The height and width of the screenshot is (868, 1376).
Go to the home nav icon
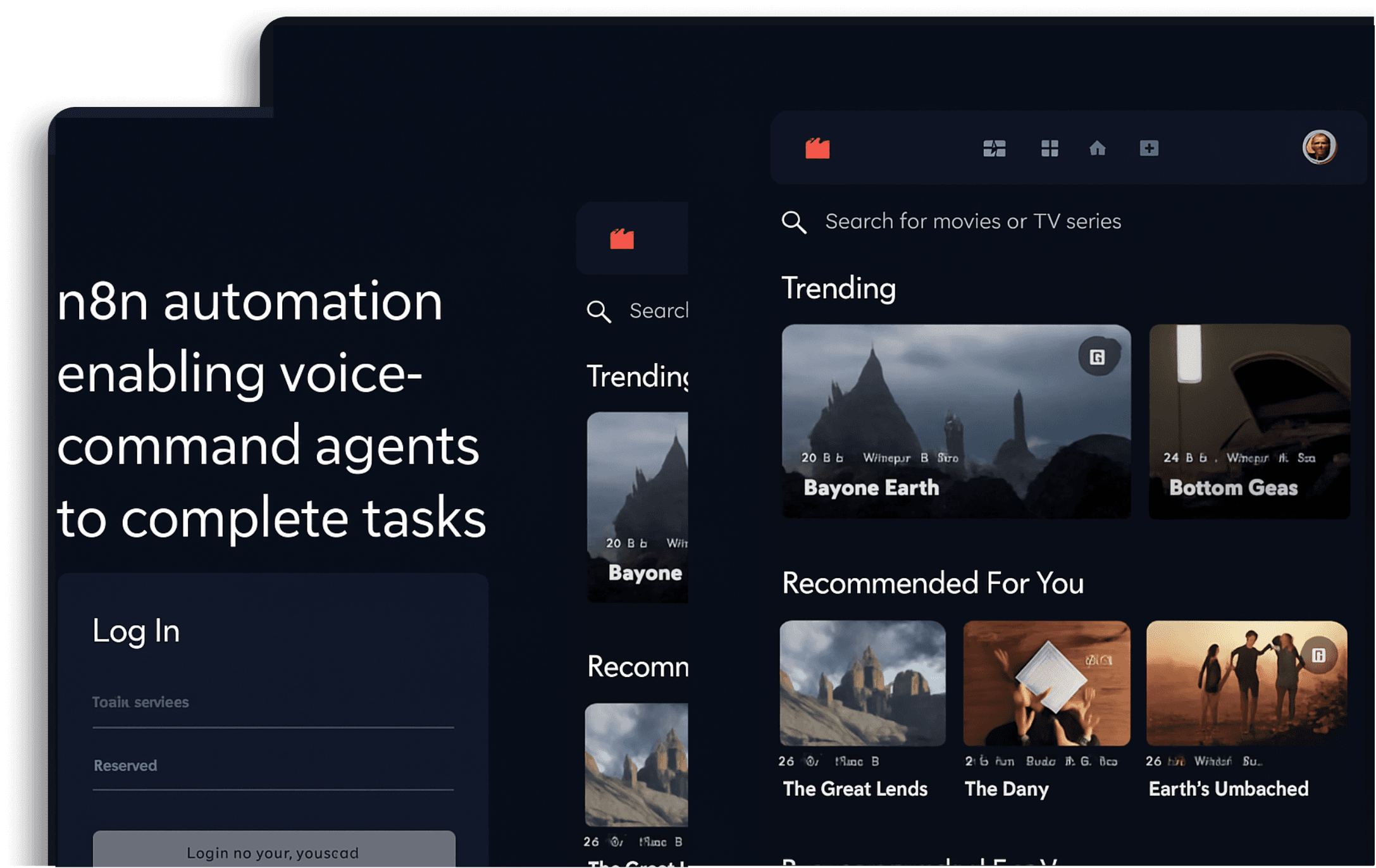coord(1098,148)
